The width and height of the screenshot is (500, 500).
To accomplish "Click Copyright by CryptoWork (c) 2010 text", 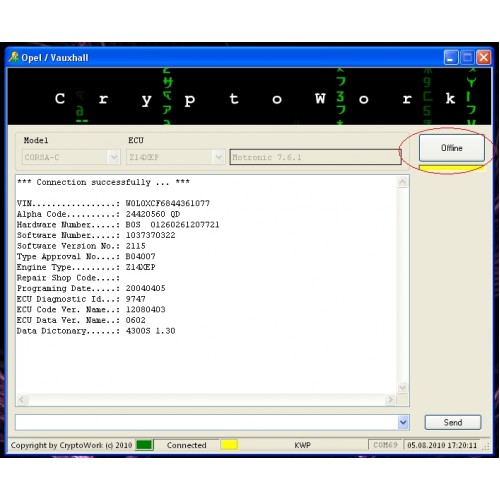I will click(71, 445).
